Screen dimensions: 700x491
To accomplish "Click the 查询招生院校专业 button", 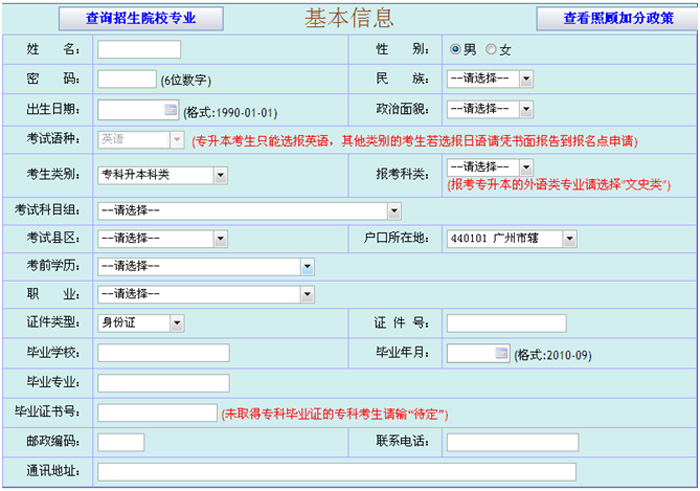I will [141, 18].
